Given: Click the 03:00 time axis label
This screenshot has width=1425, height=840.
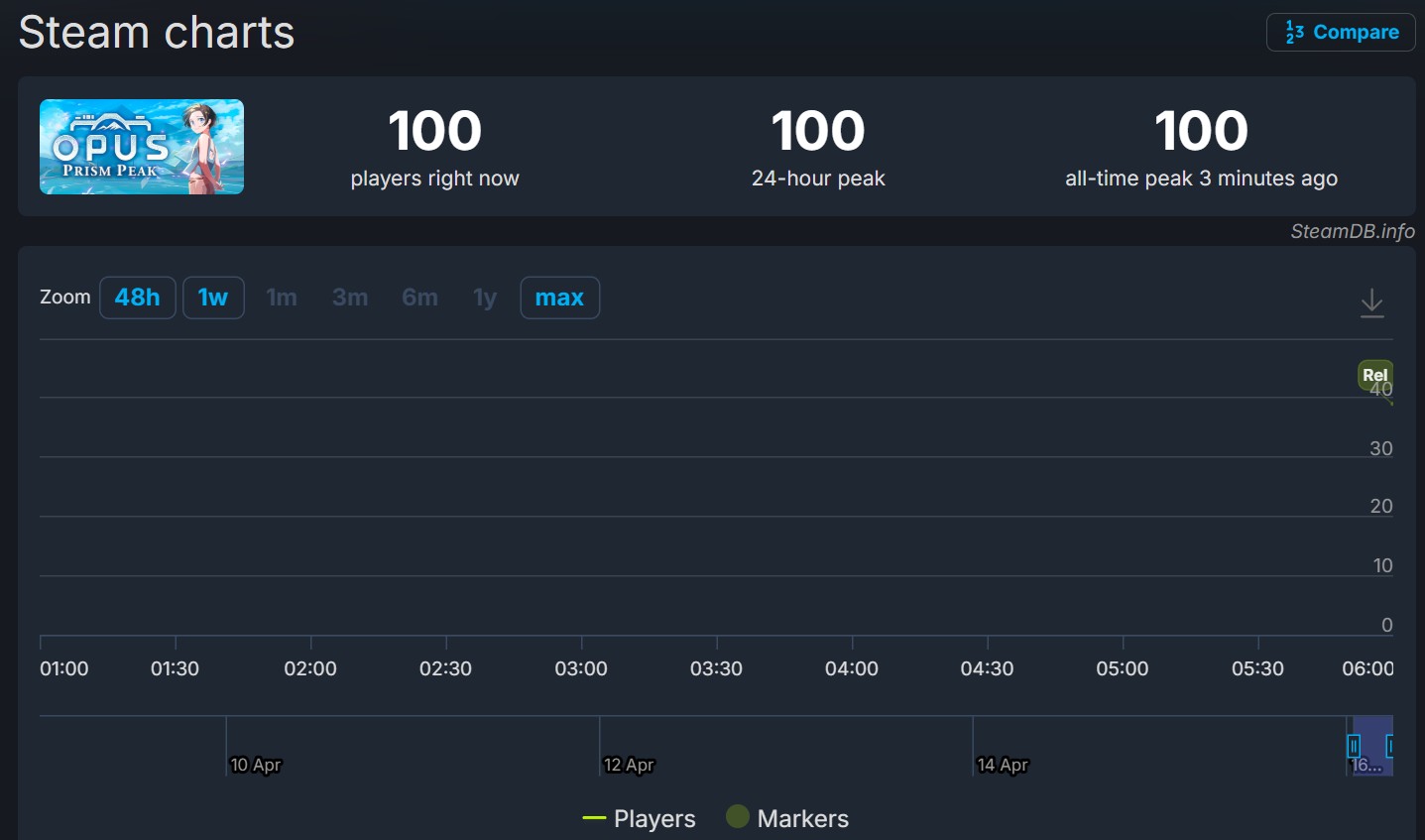Looking at the screenshot, I should click(581, 668).
